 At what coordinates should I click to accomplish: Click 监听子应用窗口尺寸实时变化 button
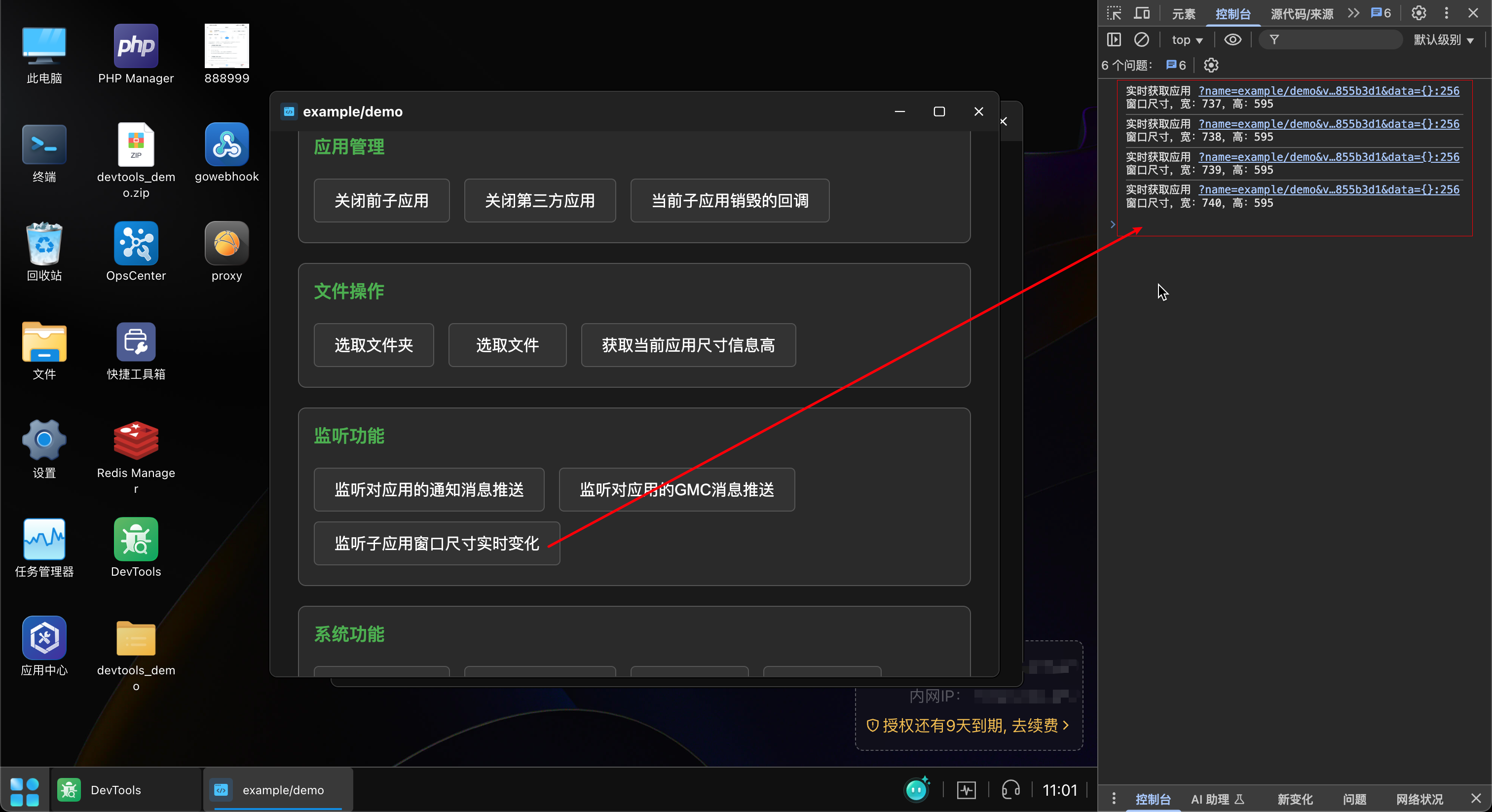[x=437, y=543]
